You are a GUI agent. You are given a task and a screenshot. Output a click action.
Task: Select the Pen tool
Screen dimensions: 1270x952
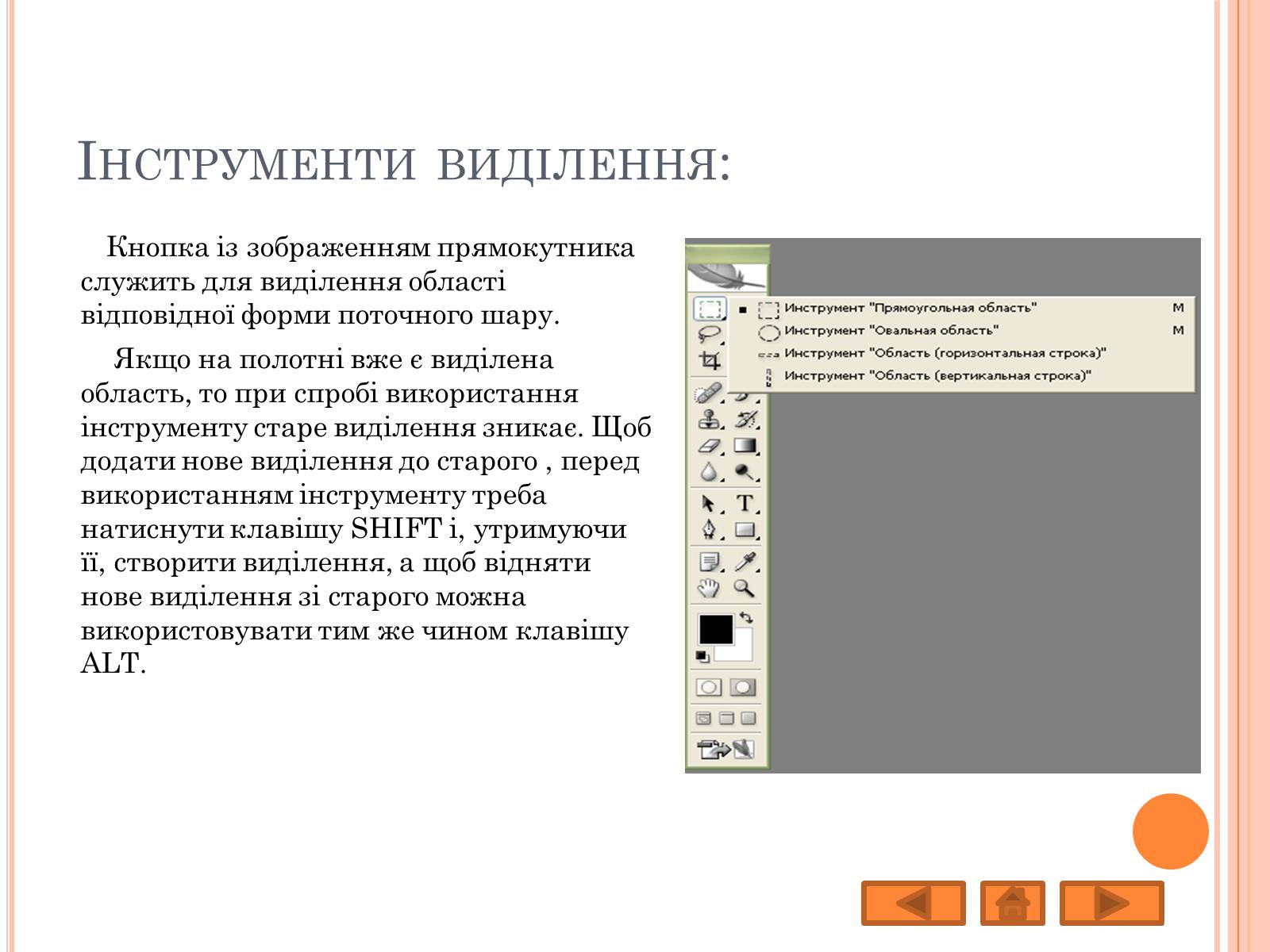pyautogui.click(x=709, y=529)
